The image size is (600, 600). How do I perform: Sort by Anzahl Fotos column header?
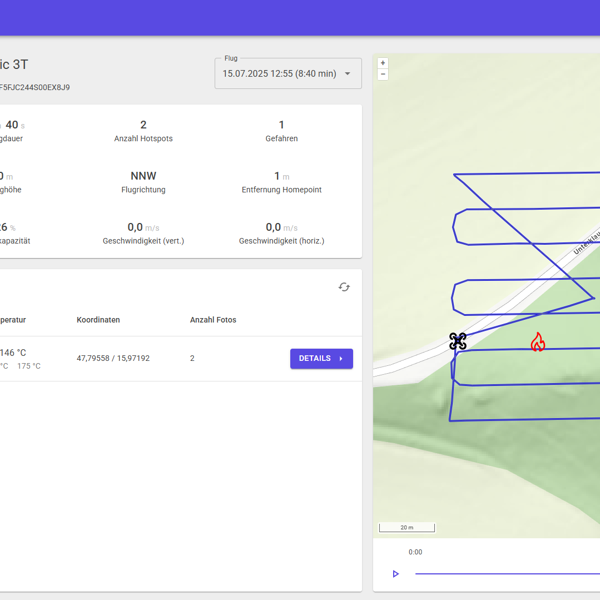[x=213, y=320]
